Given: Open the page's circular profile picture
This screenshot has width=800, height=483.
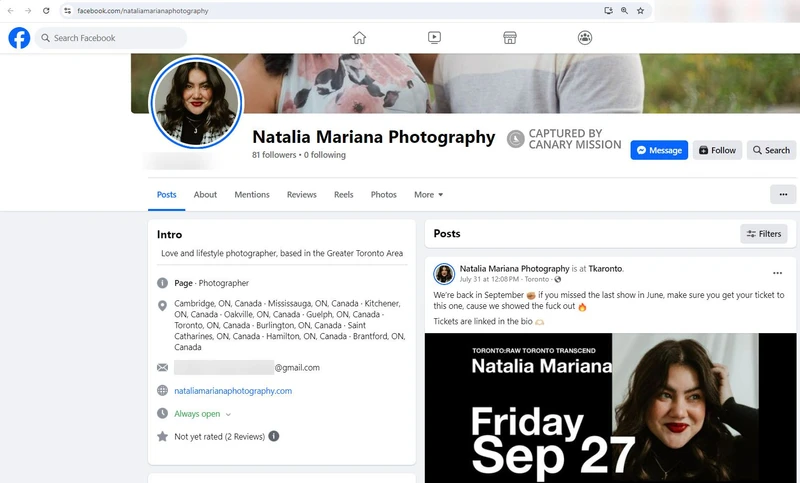Looking at the screenshot, I should coord(196,102).
